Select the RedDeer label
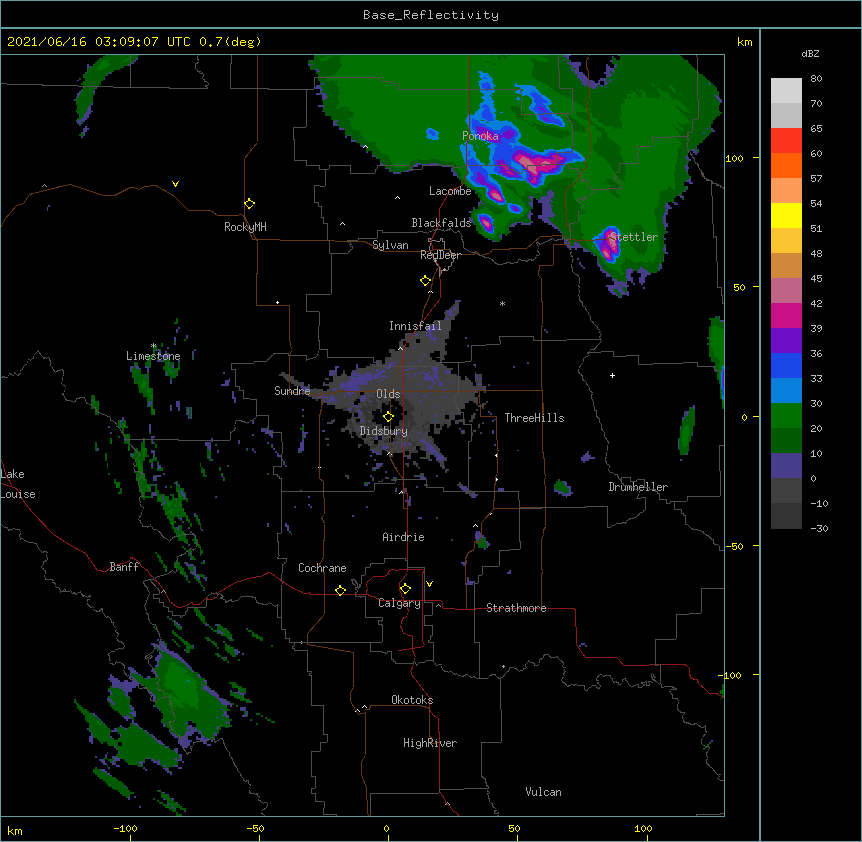 click(440, 255)
